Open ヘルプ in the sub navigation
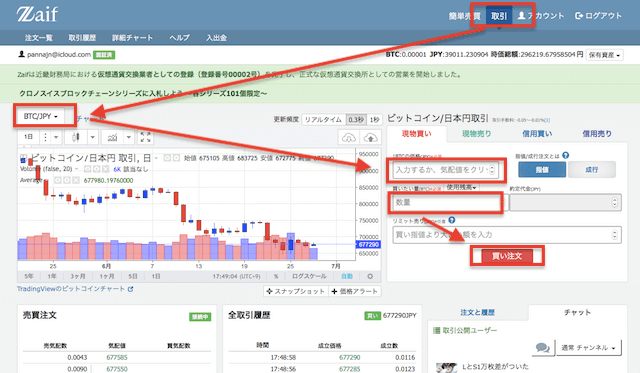The height and width of the screenshot is (373, 640). tap(180, 38)
